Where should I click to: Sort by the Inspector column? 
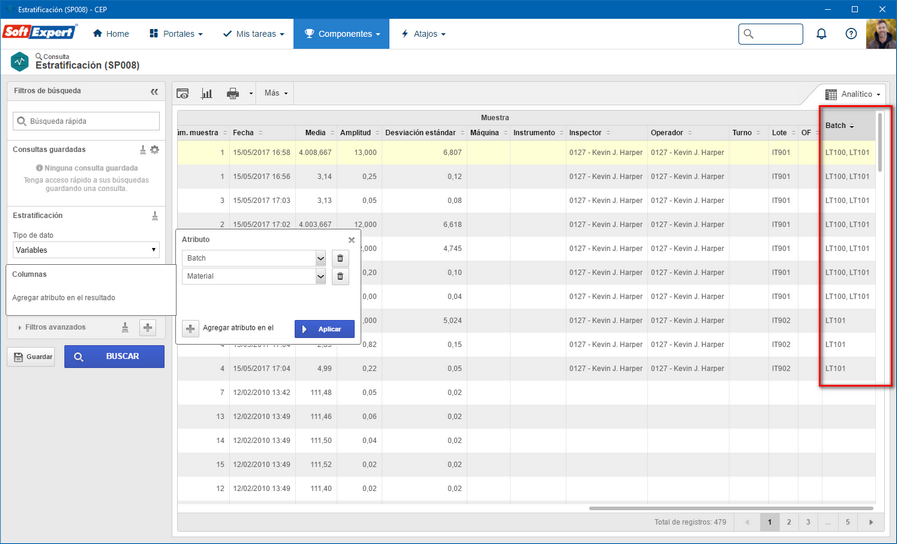pyautogui.click(x=606, y=133)
